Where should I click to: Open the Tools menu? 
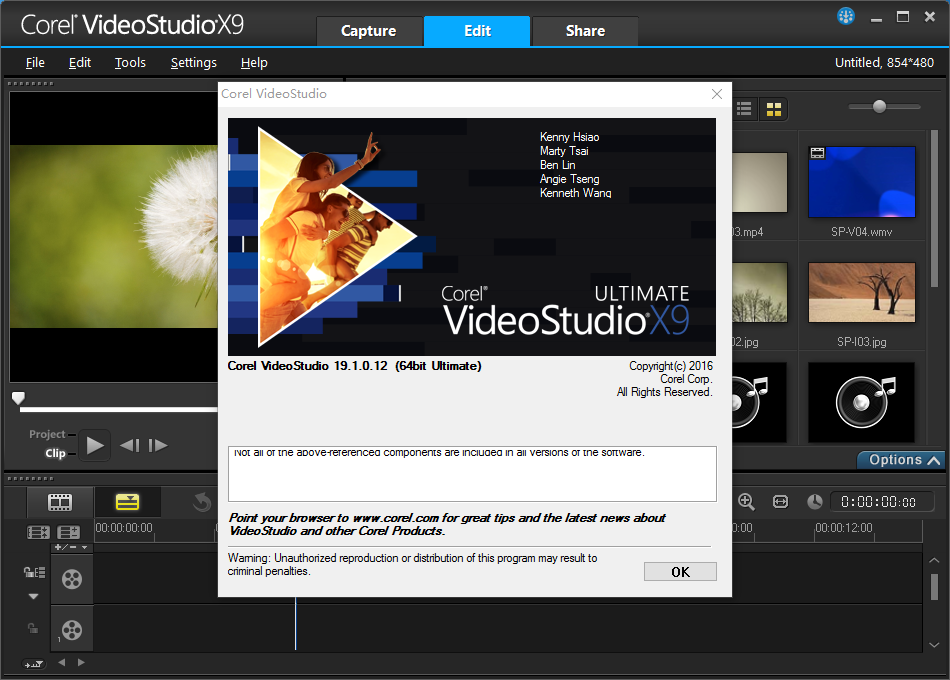tap(130, 62)
